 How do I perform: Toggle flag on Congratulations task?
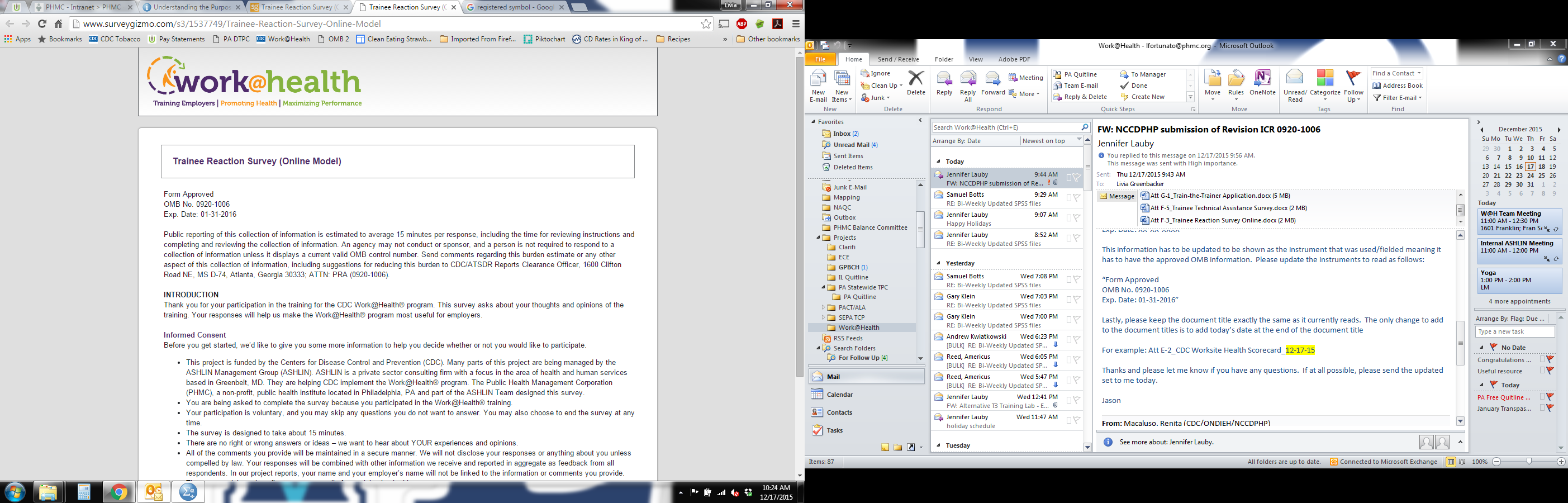[1550, 360]
